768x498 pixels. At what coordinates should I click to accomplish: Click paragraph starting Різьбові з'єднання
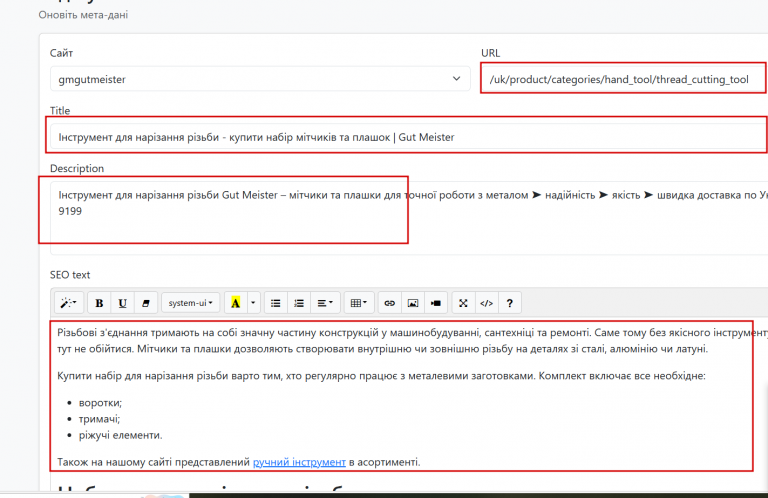pos(412,341)
